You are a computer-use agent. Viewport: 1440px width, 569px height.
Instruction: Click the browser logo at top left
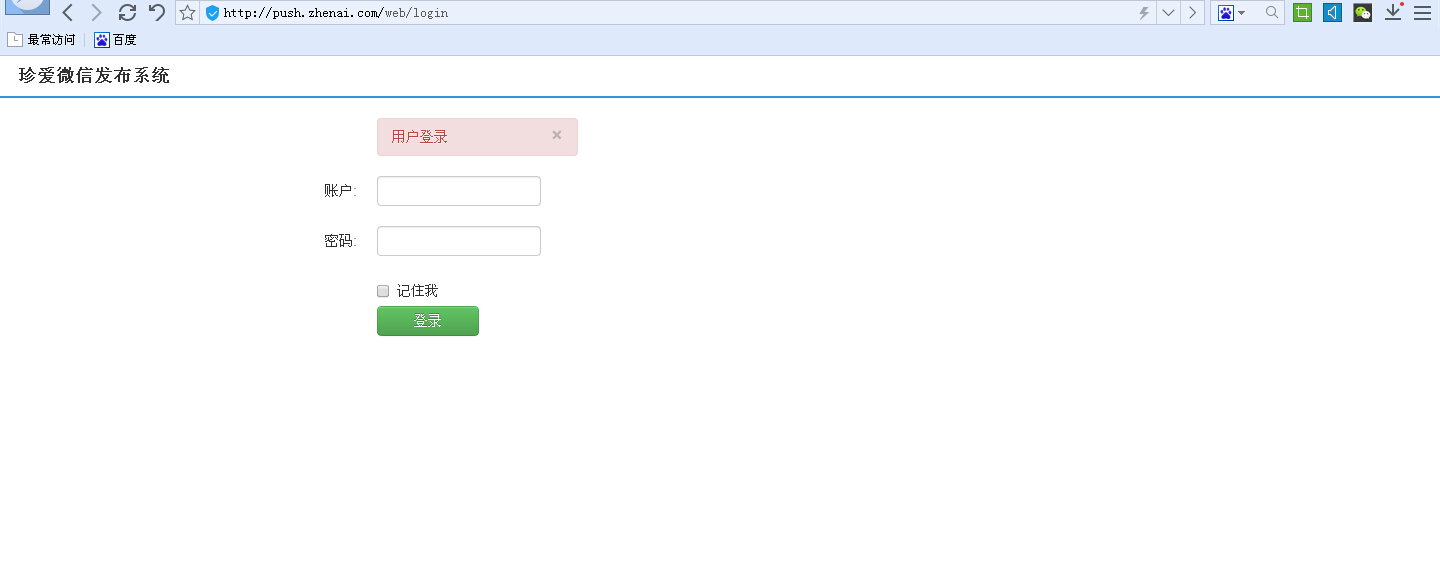(27, 7)
